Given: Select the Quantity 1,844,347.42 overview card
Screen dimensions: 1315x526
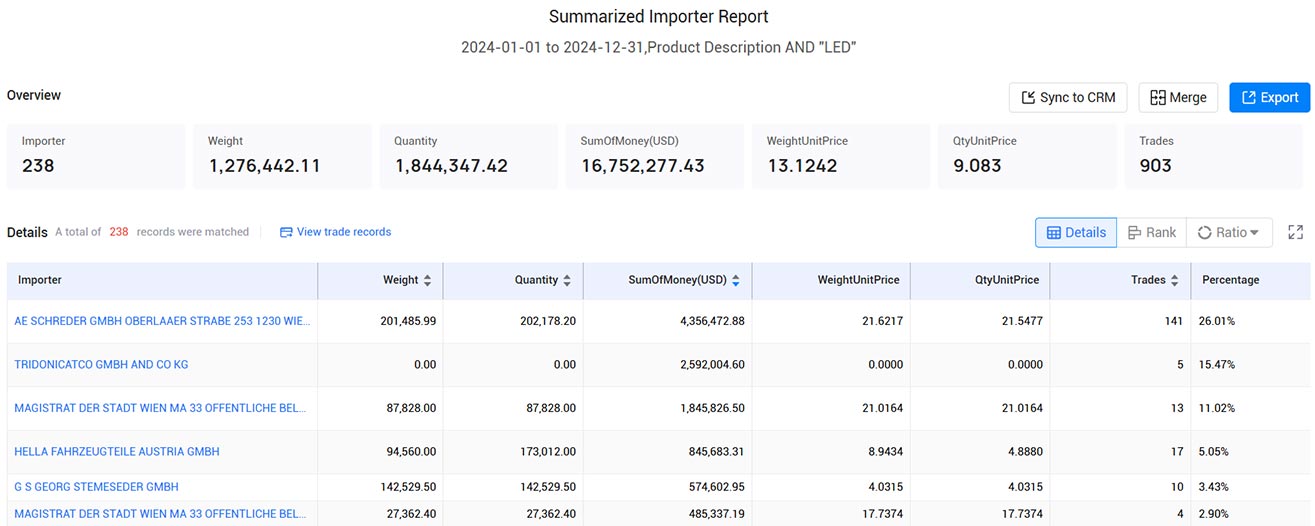Looking at the screenshot, I should [468, 156].
